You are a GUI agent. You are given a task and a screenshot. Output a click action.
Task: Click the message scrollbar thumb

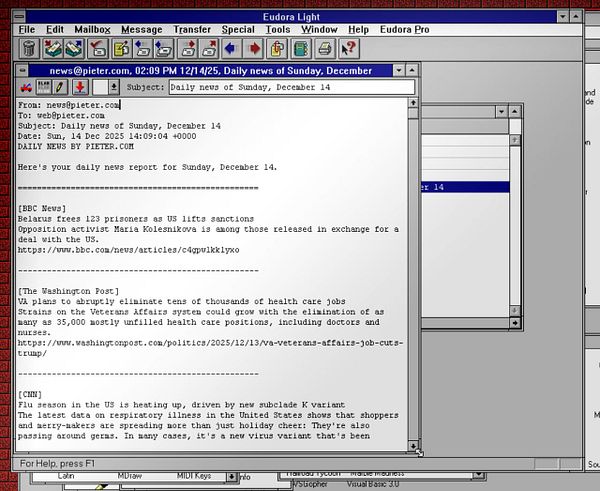[x=413, y=114]
